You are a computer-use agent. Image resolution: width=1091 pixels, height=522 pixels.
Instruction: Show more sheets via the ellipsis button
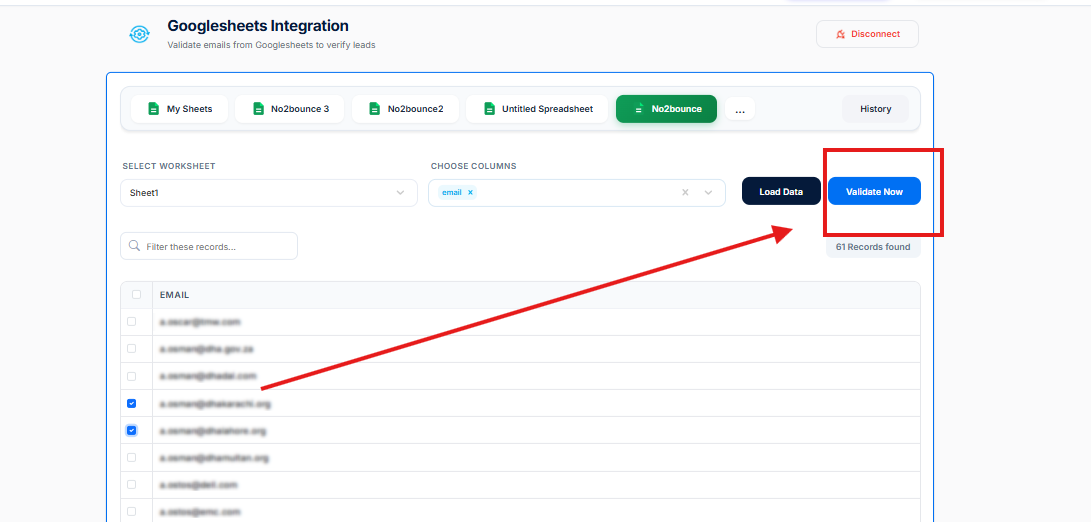pos(740,109)
